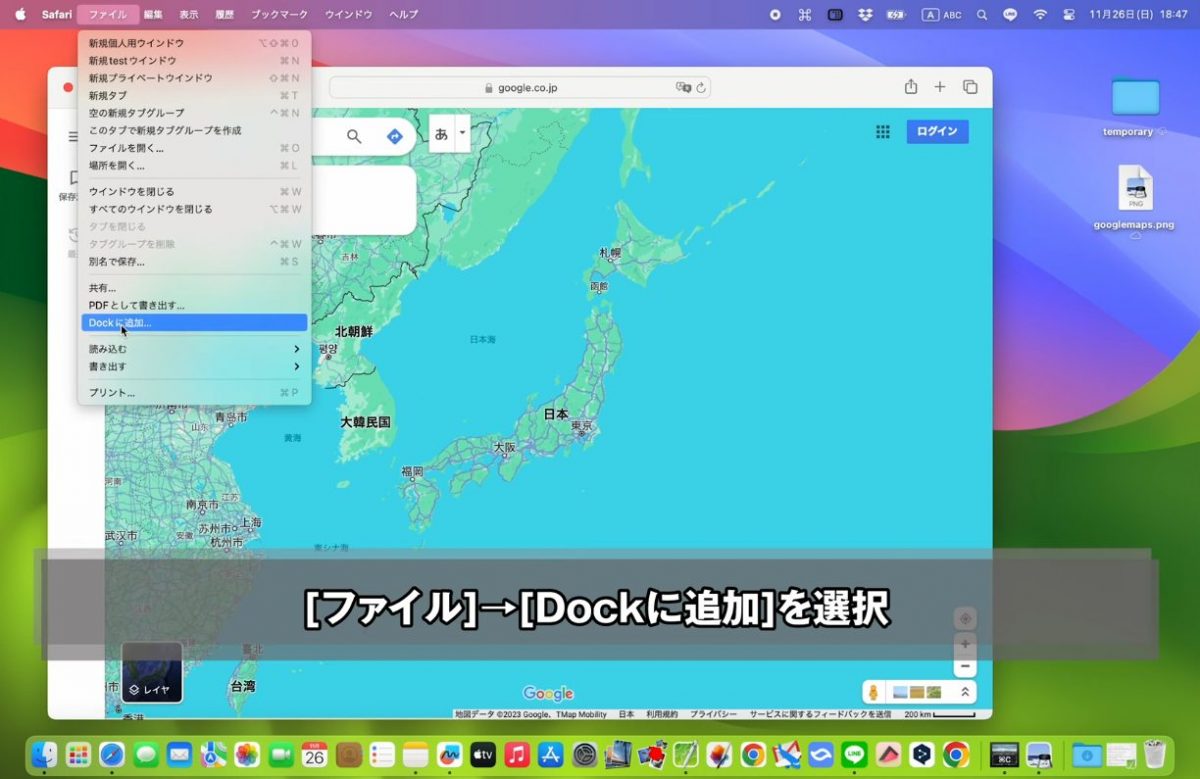The image size is (1200, 779).
Task: Zoom in the map with plus
Action: 965,644
